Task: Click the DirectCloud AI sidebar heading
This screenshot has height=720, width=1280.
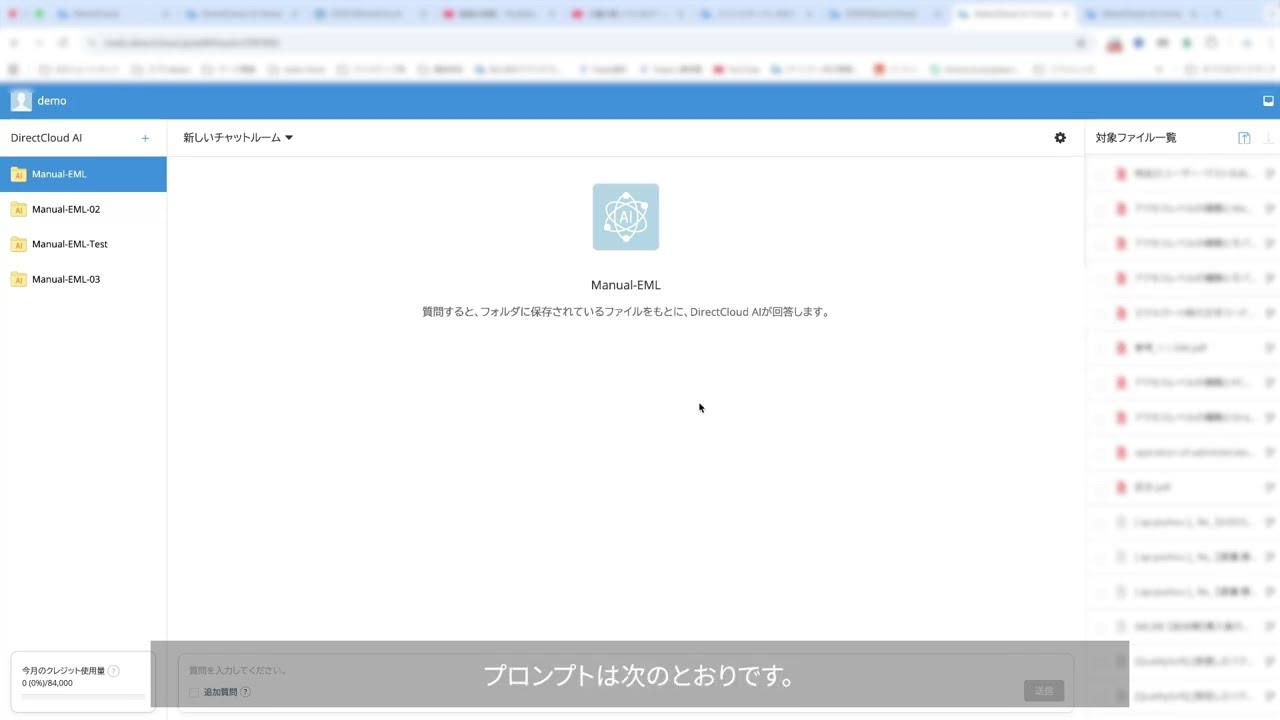Action: 46,138
